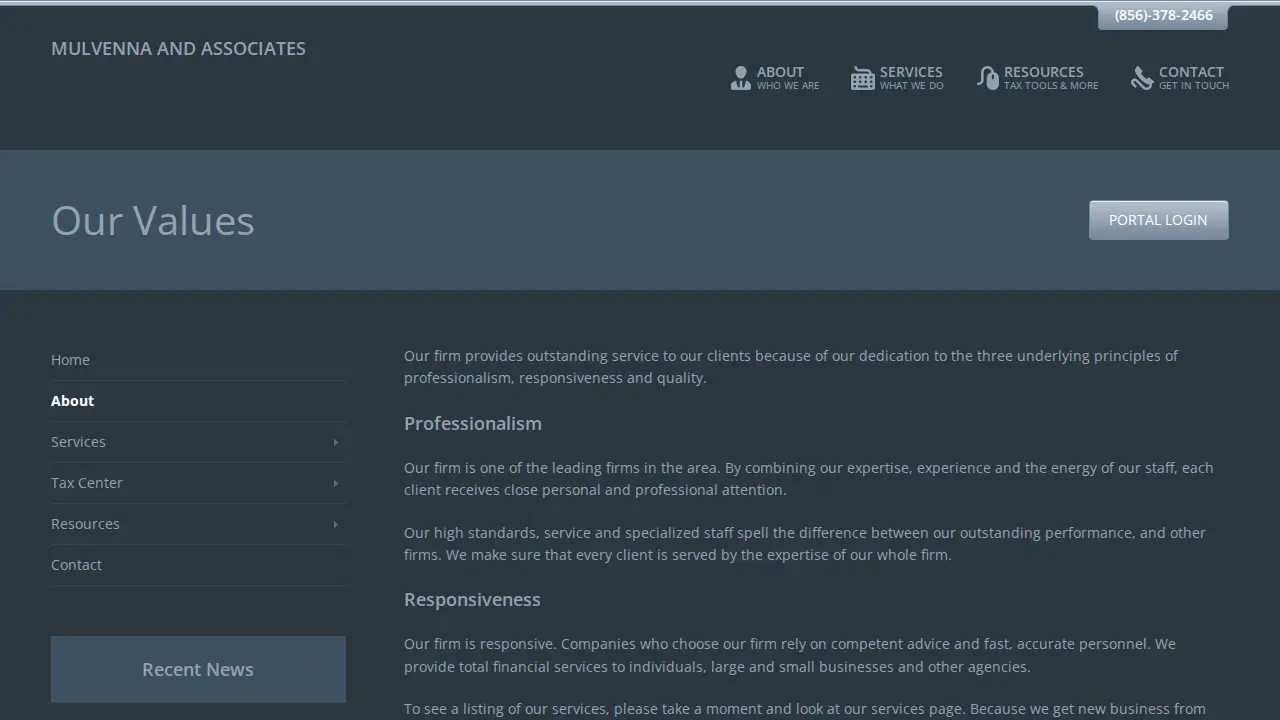Click the Resources mouse icon

click(988, 78)
